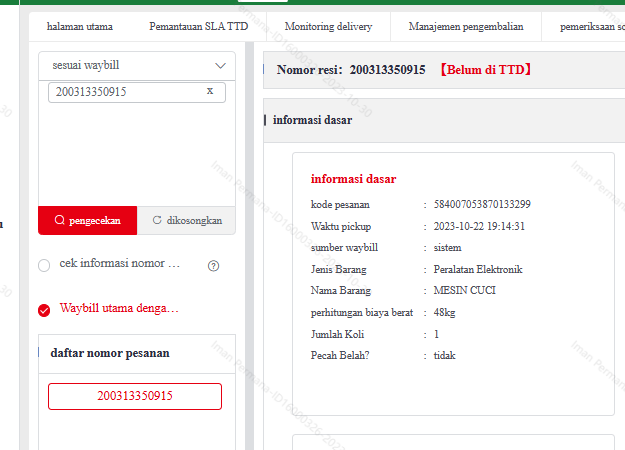This screenshot has width=625, height=450.
Task: Open the halaman utama tab
Action: click(80, 27)
